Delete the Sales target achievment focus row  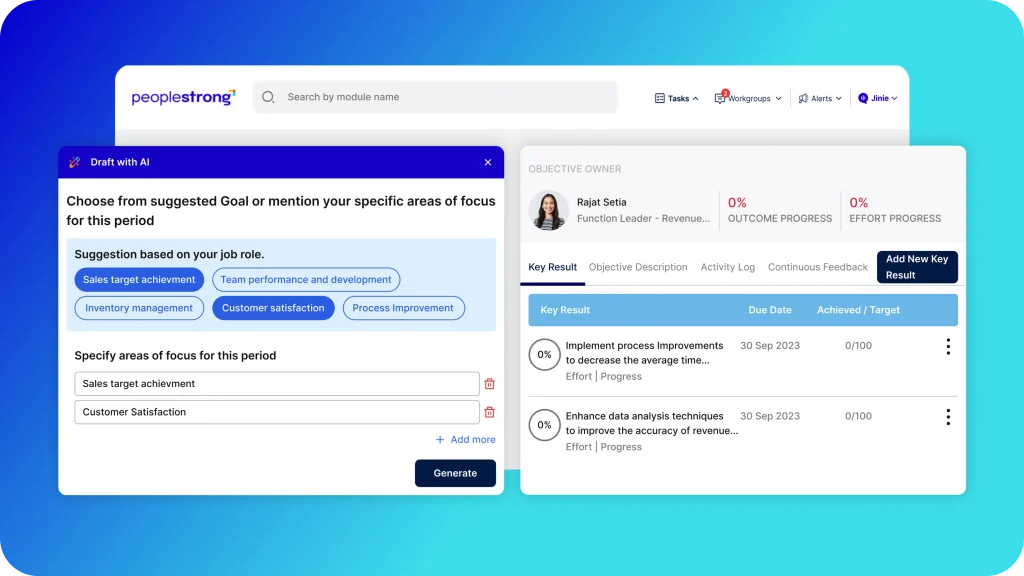pos(489,384)
